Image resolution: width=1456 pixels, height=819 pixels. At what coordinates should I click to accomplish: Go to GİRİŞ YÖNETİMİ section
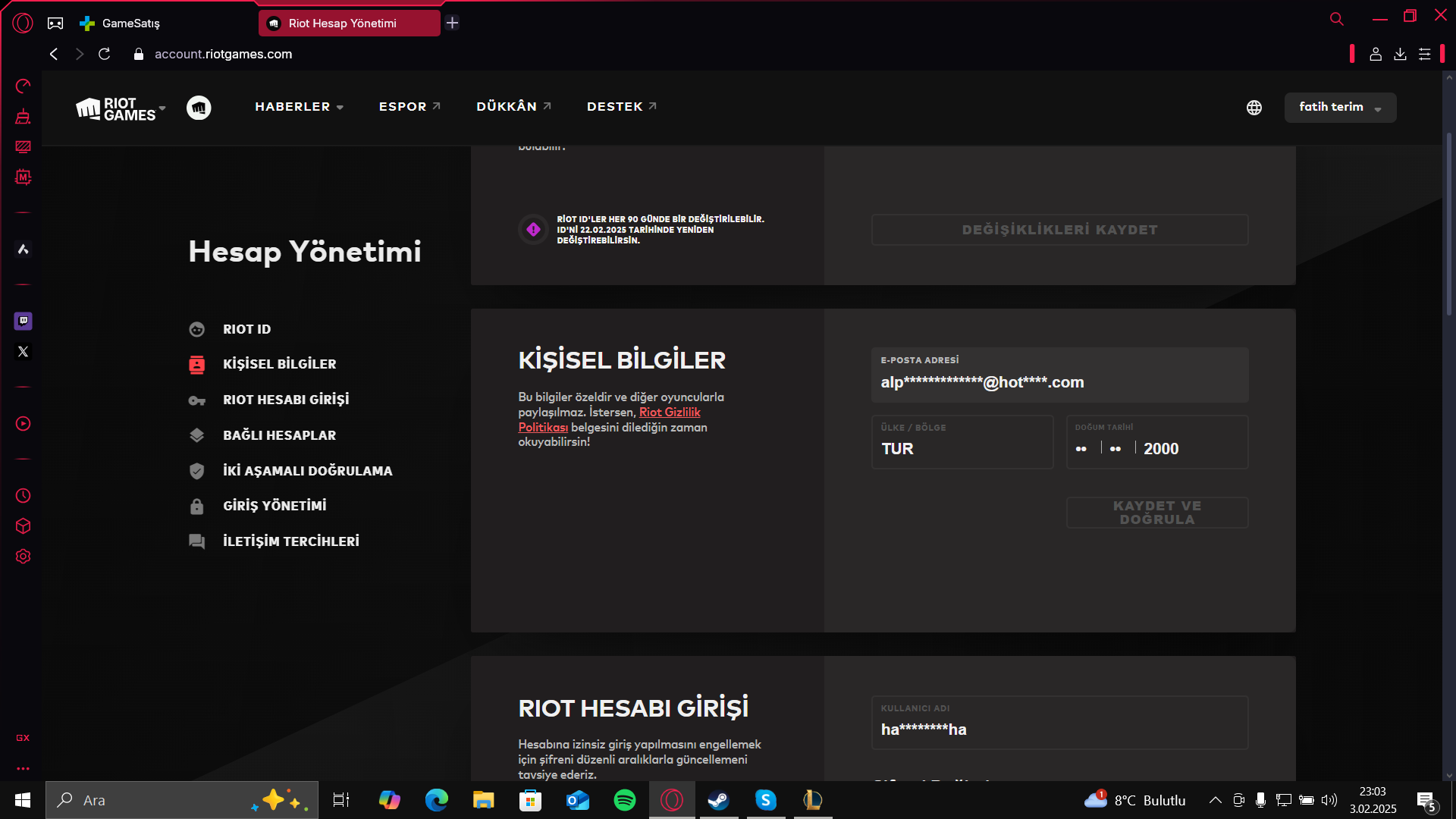click(258, 506)
